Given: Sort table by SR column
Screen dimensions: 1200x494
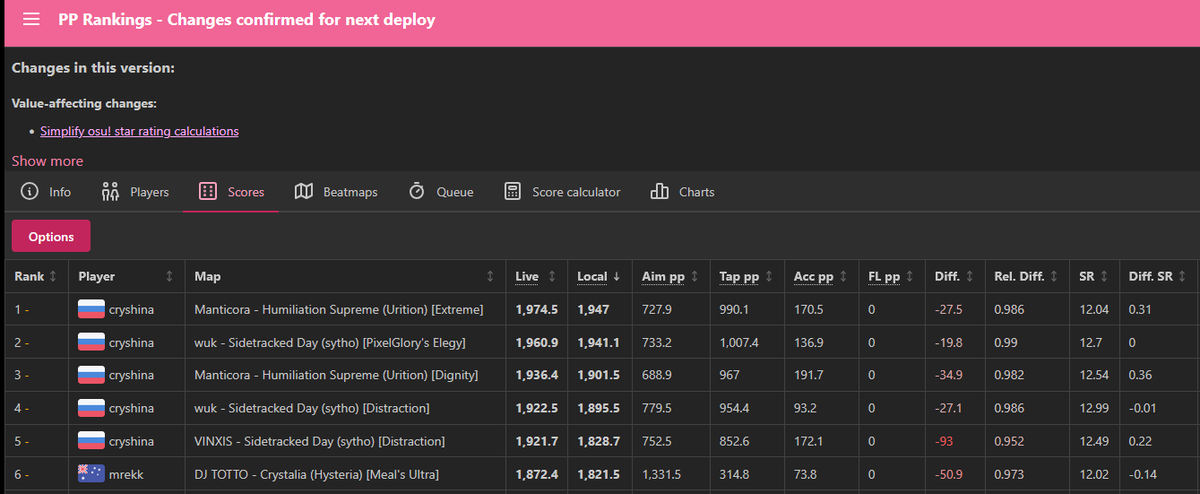Looking at the screenshot, I should tap(1094, 276).
